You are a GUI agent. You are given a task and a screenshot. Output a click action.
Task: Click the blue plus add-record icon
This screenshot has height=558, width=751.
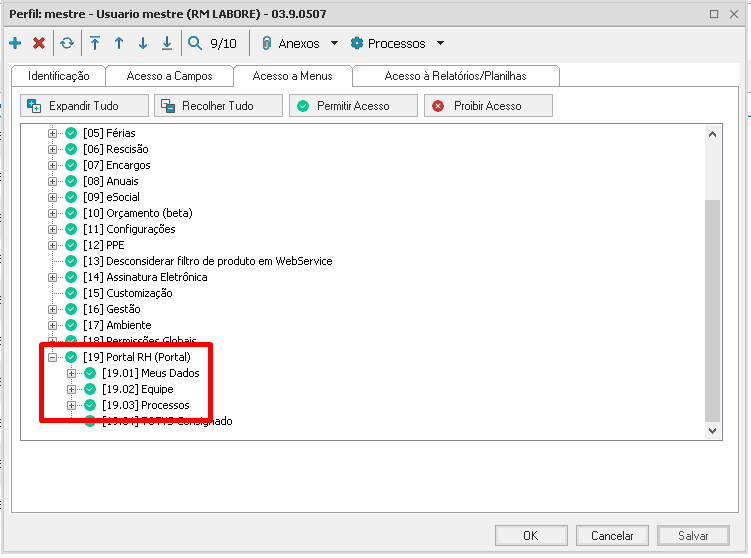(15, 43)
